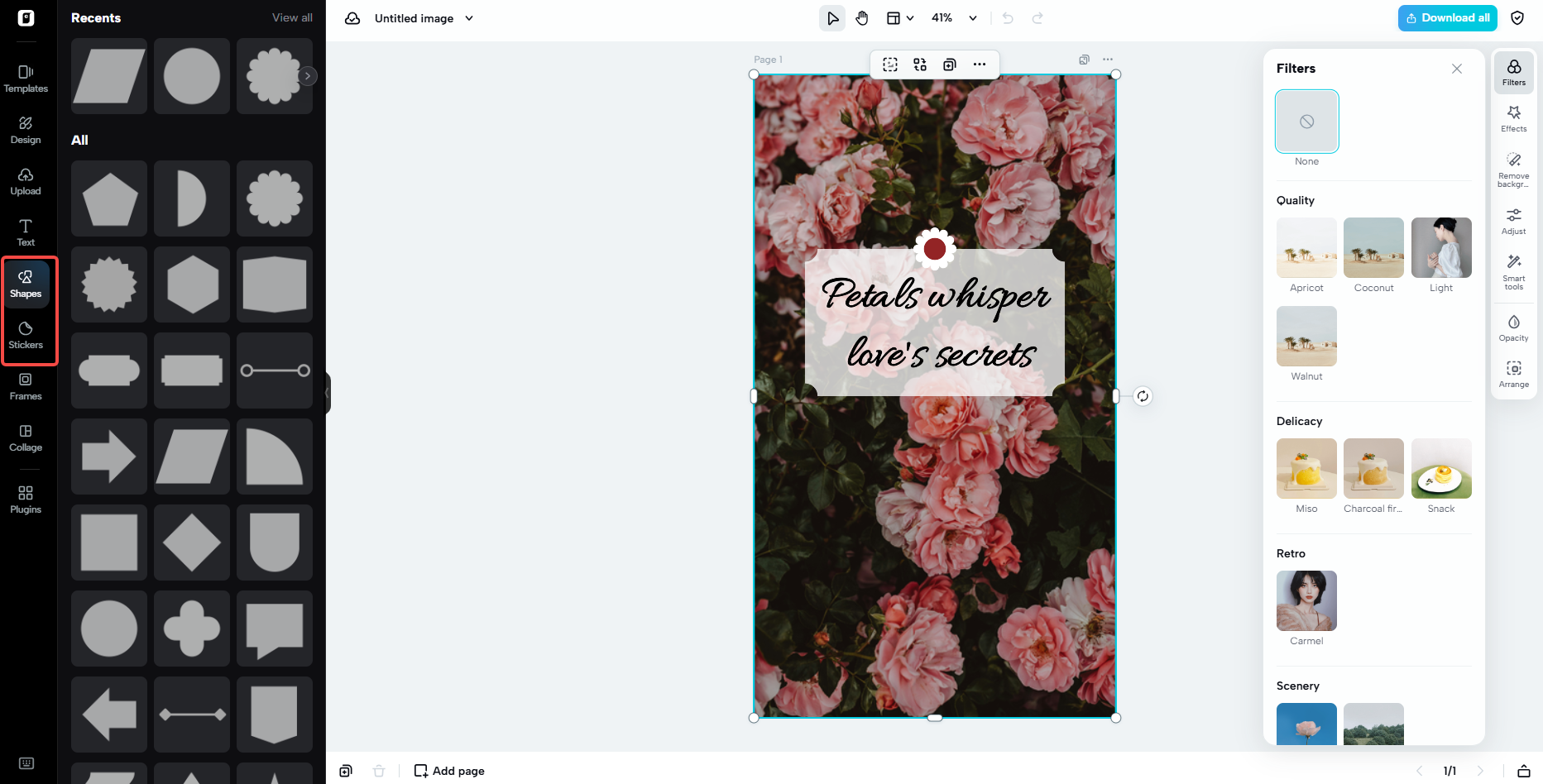This screenshot has height=784, width=1543.
Task: Open the Stickers sidebar tab
Action: coord(26,336)
